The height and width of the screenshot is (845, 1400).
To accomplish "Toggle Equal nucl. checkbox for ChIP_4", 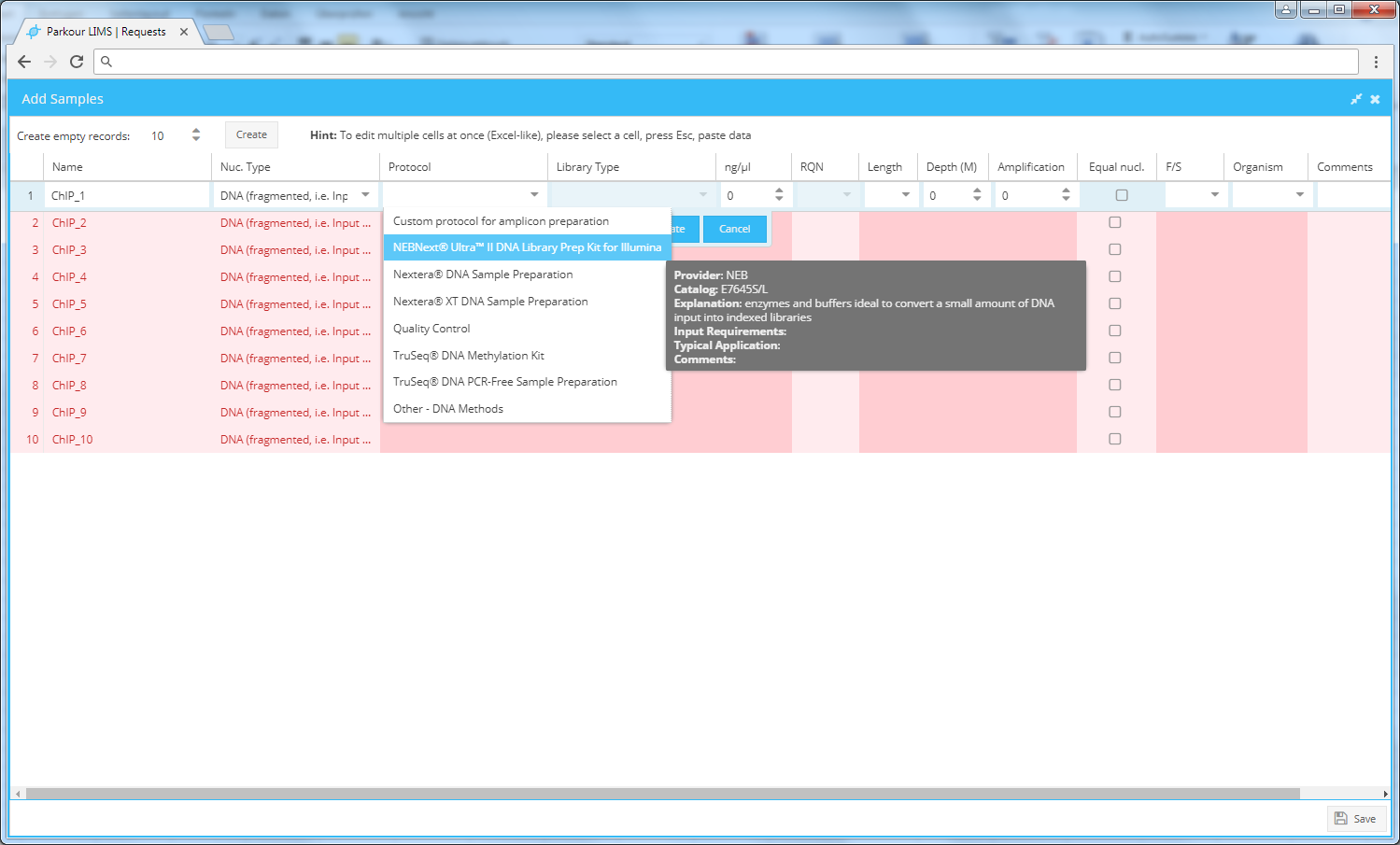I will click(x=1115, y=276).
